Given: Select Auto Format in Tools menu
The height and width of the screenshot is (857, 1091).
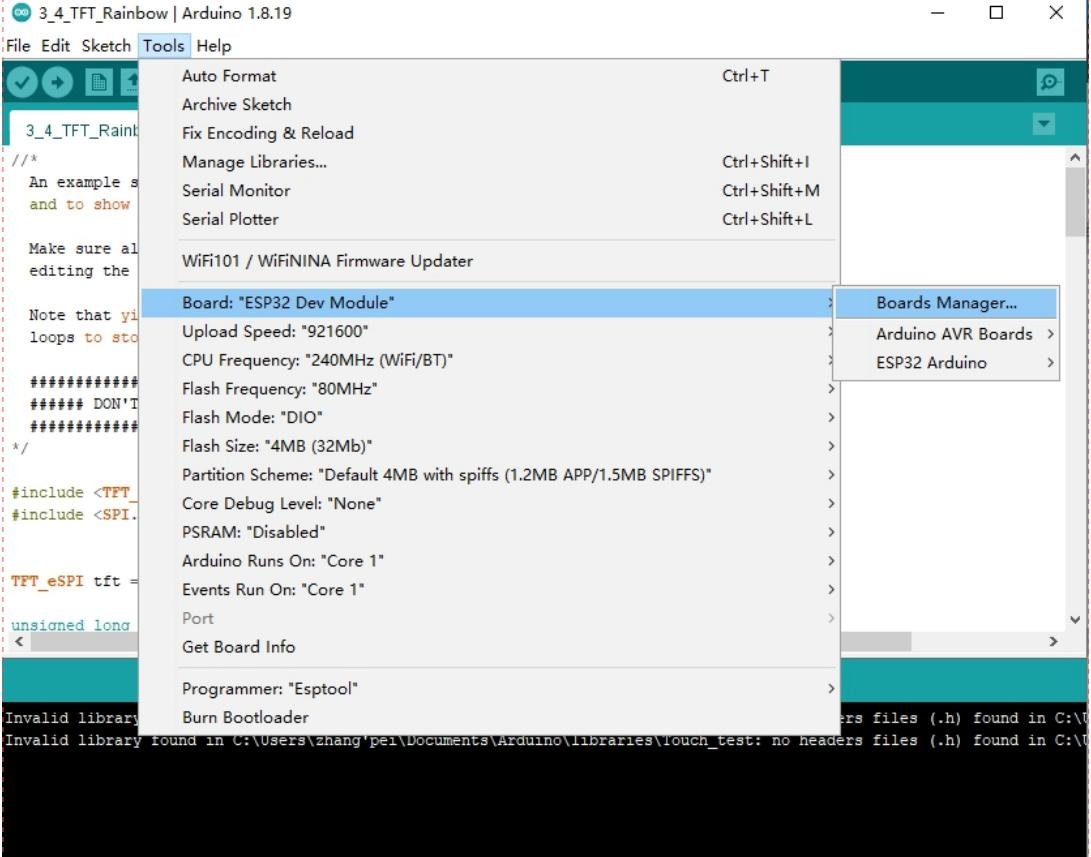Looking at the screenshot, I should click(229, 76).
